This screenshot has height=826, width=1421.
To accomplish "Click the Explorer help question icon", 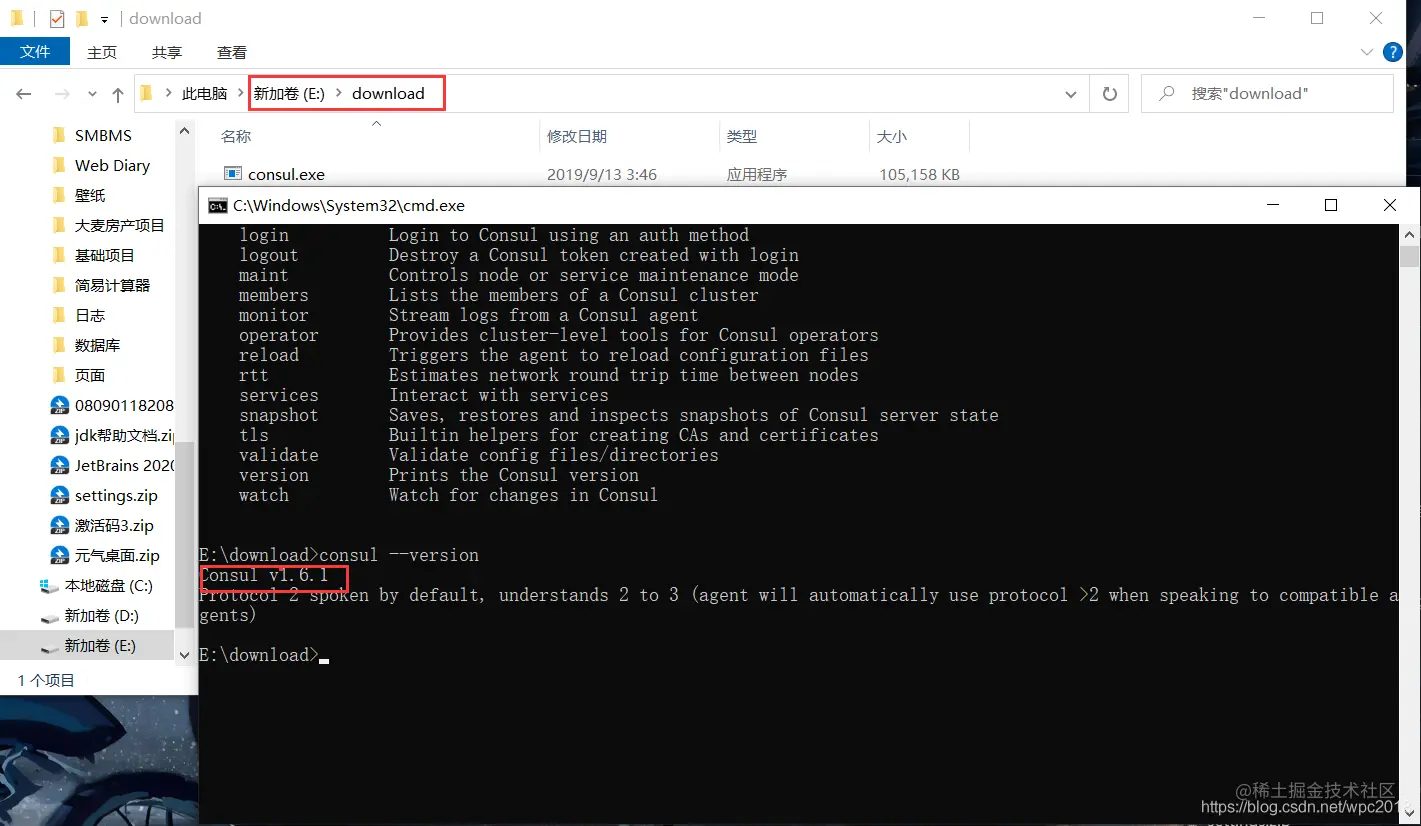I will (1392, 52).
